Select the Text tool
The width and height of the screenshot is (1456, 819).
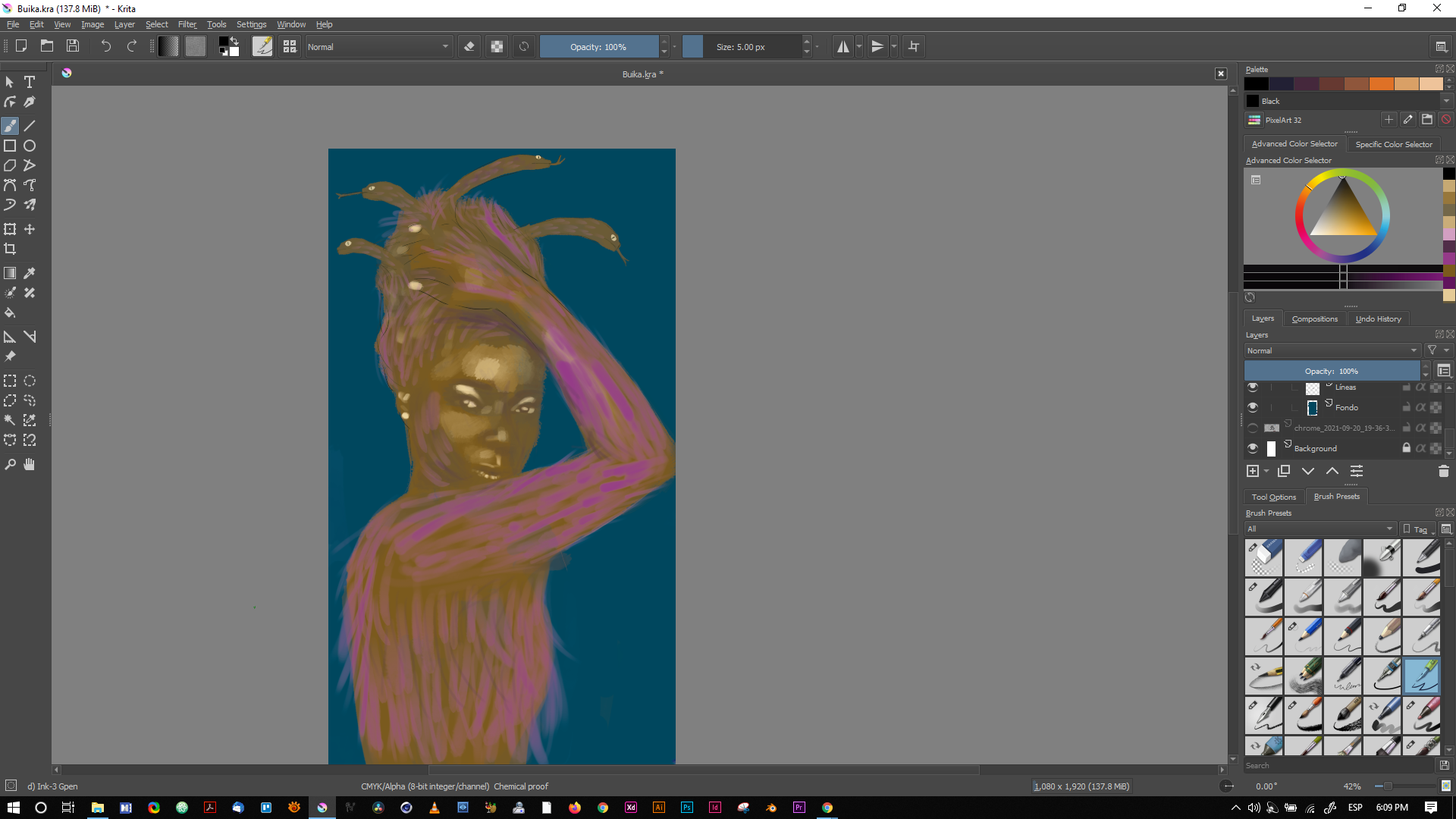click(x=30, y=82)
